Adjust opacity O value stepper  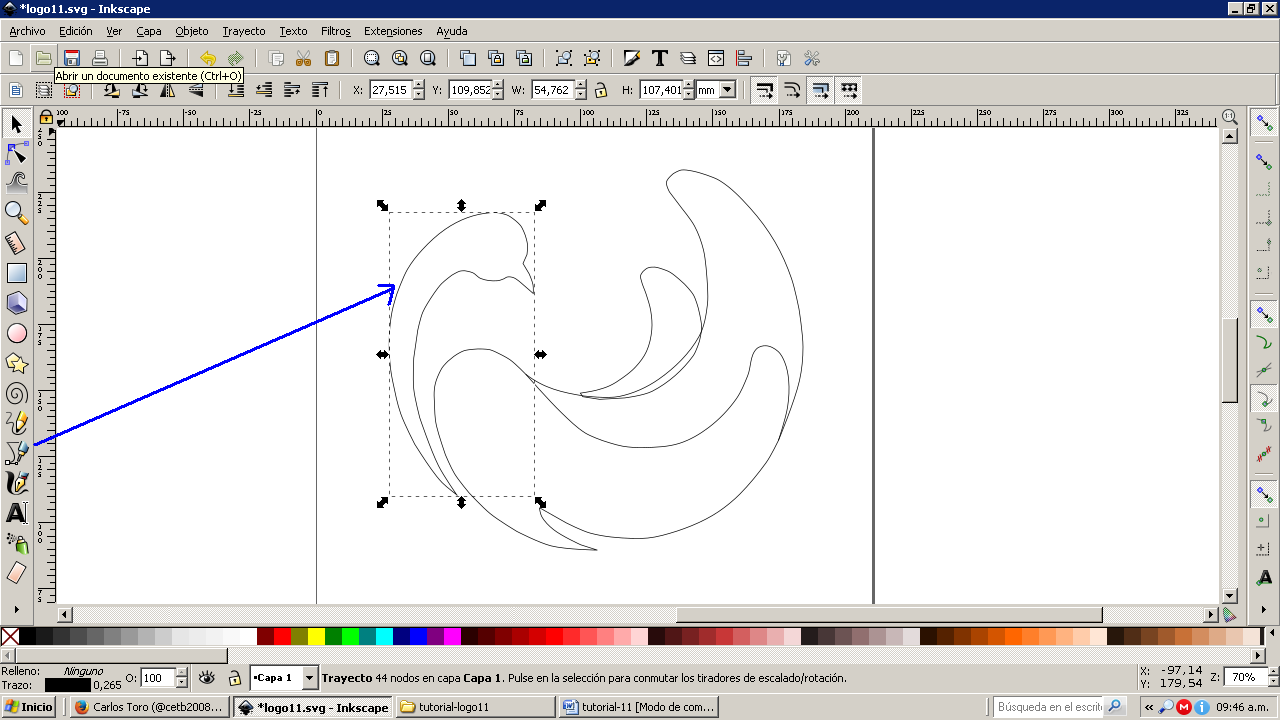(x=181, y=678)
